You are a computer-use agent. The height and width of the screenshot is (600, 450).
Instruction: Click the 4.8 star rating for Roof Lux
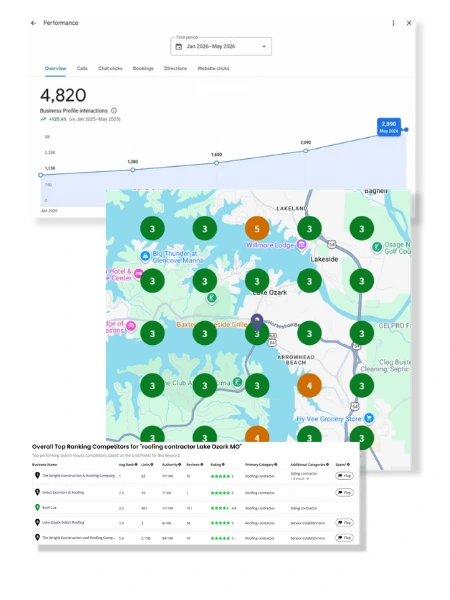[223, 508]
